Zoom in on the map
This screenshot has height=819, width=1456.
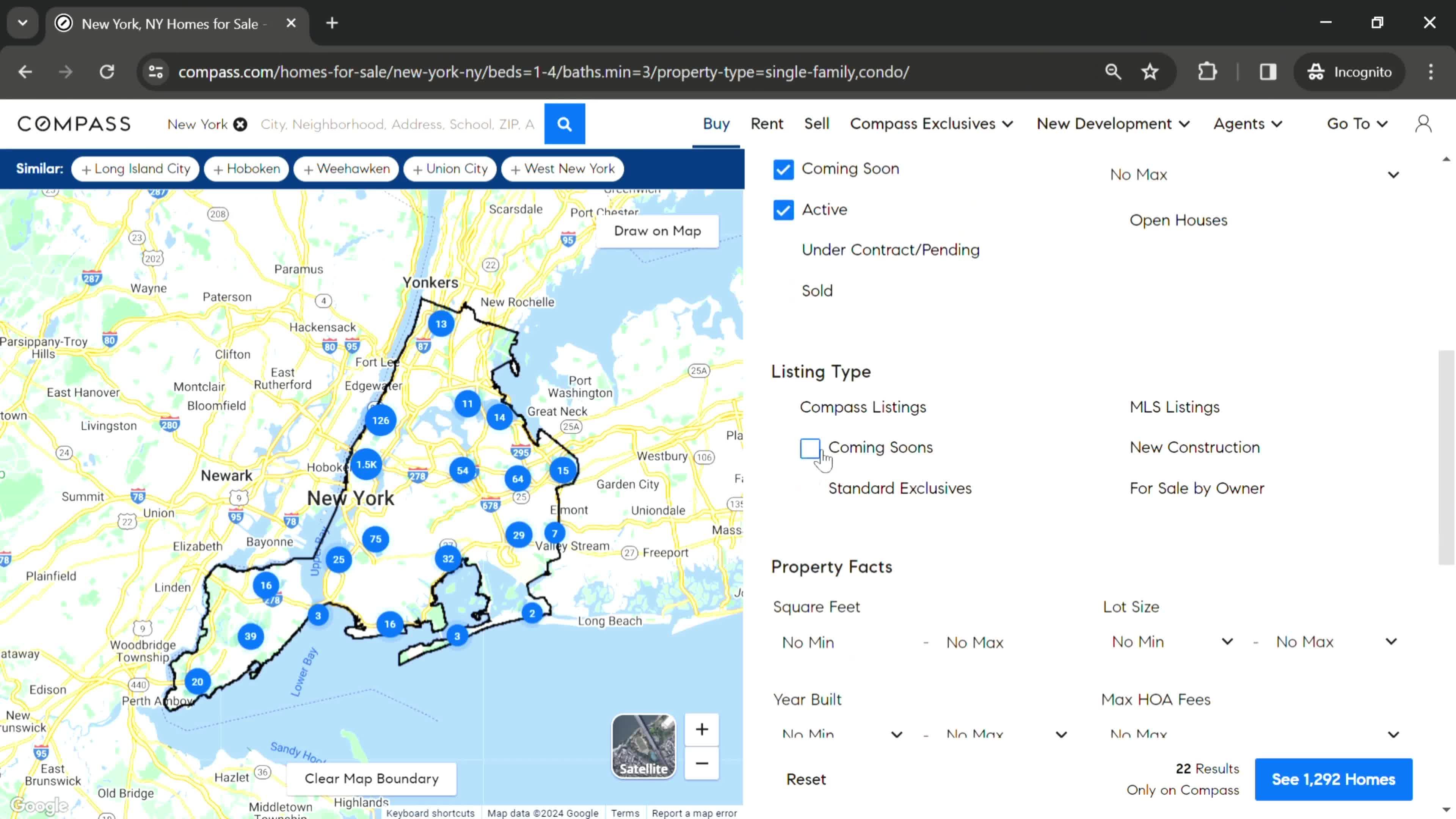[701, 730]
